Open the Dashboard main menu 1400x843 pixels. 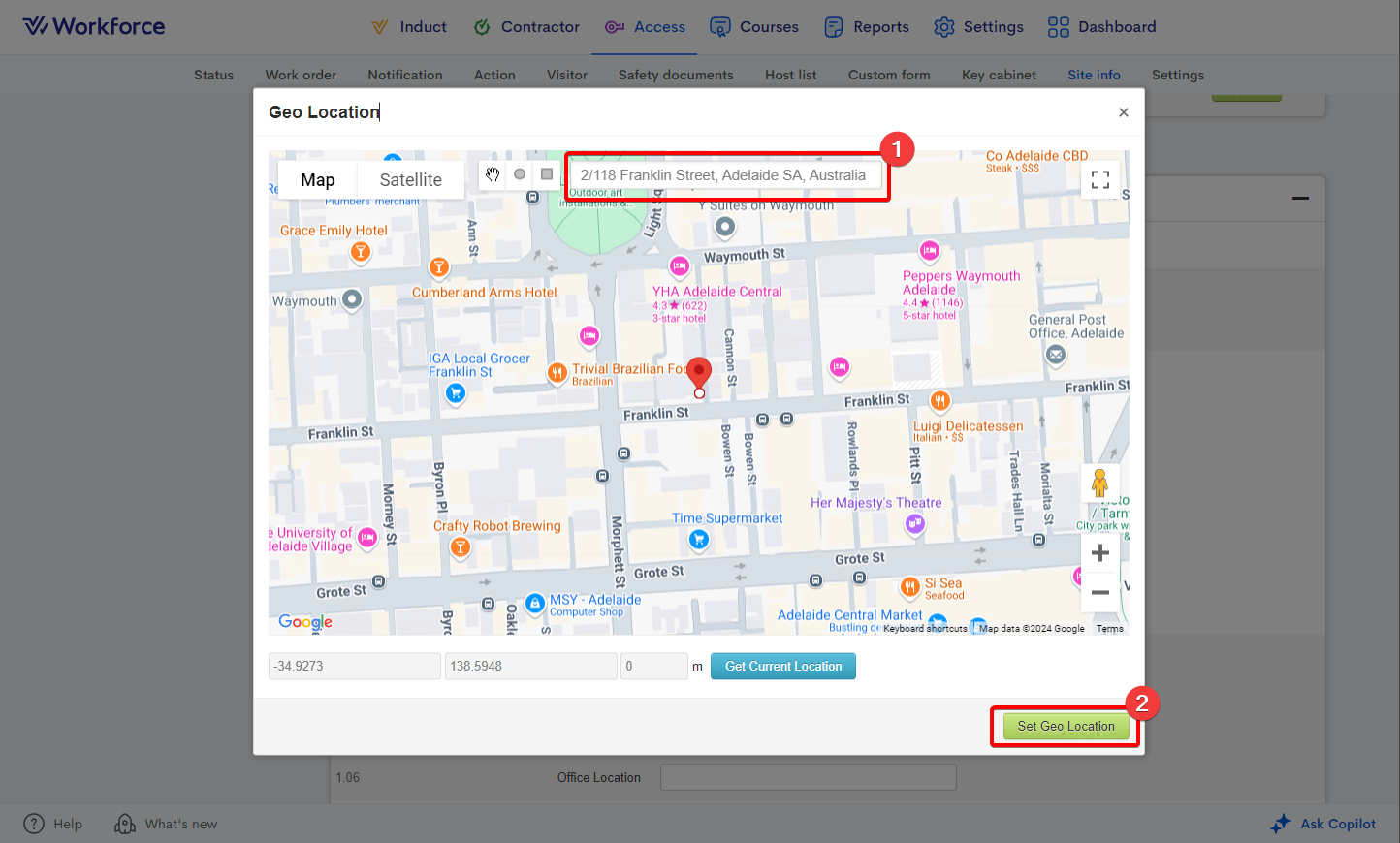point(1102,27)
